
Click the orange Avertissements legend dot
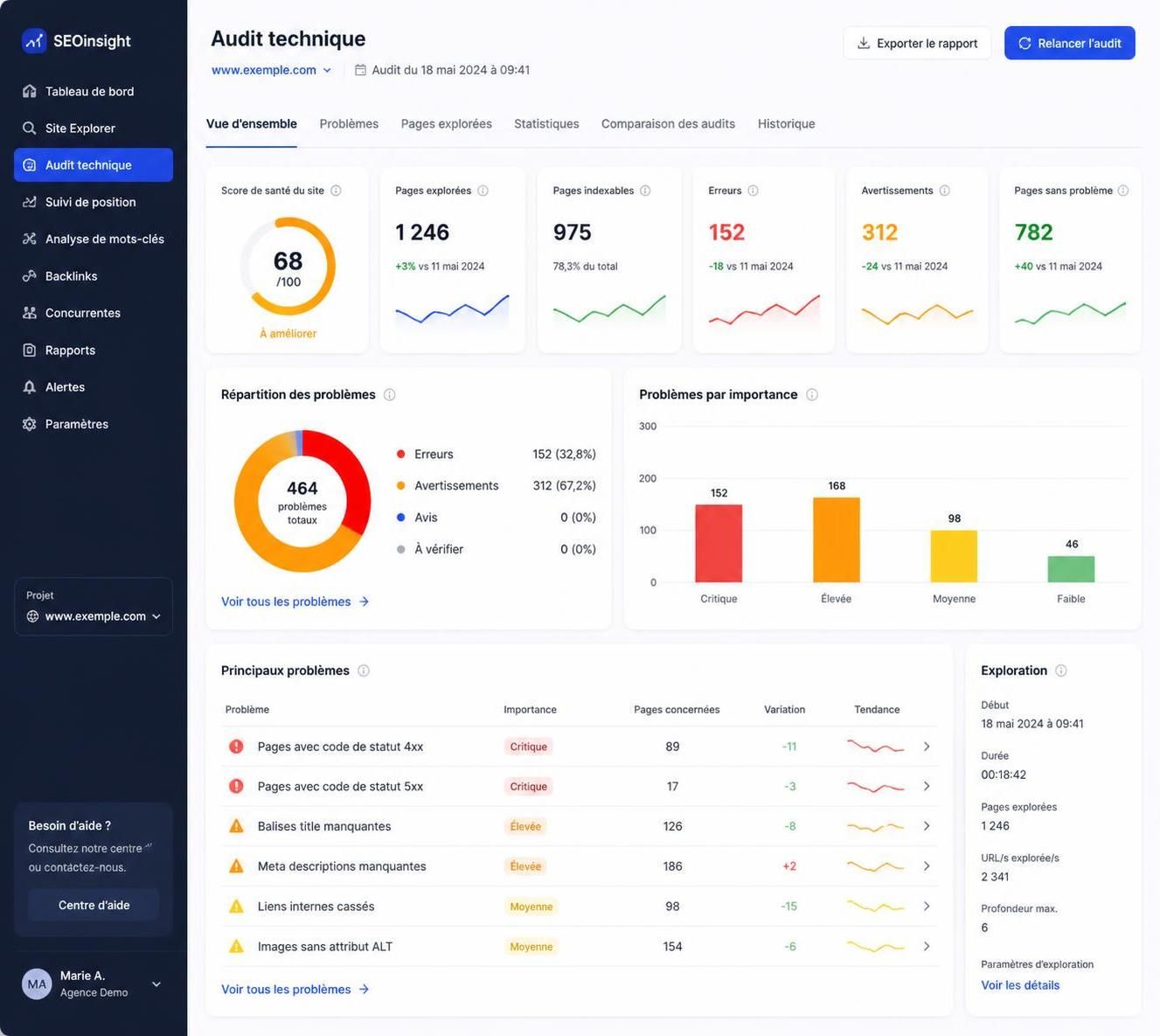click(400, 485)
